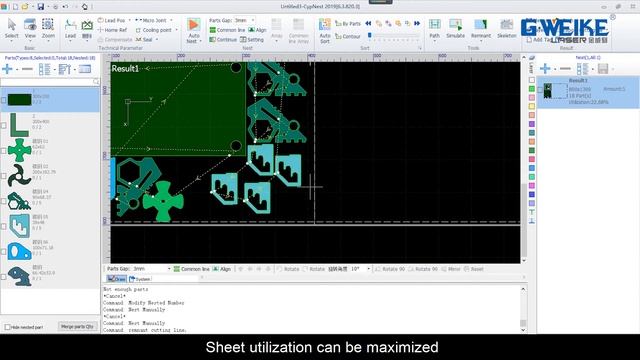Viewport: 640px width, 360px height.
Task: Click the Merge parts Qty button
Action: pyautogui.click(x=77, y=327)
